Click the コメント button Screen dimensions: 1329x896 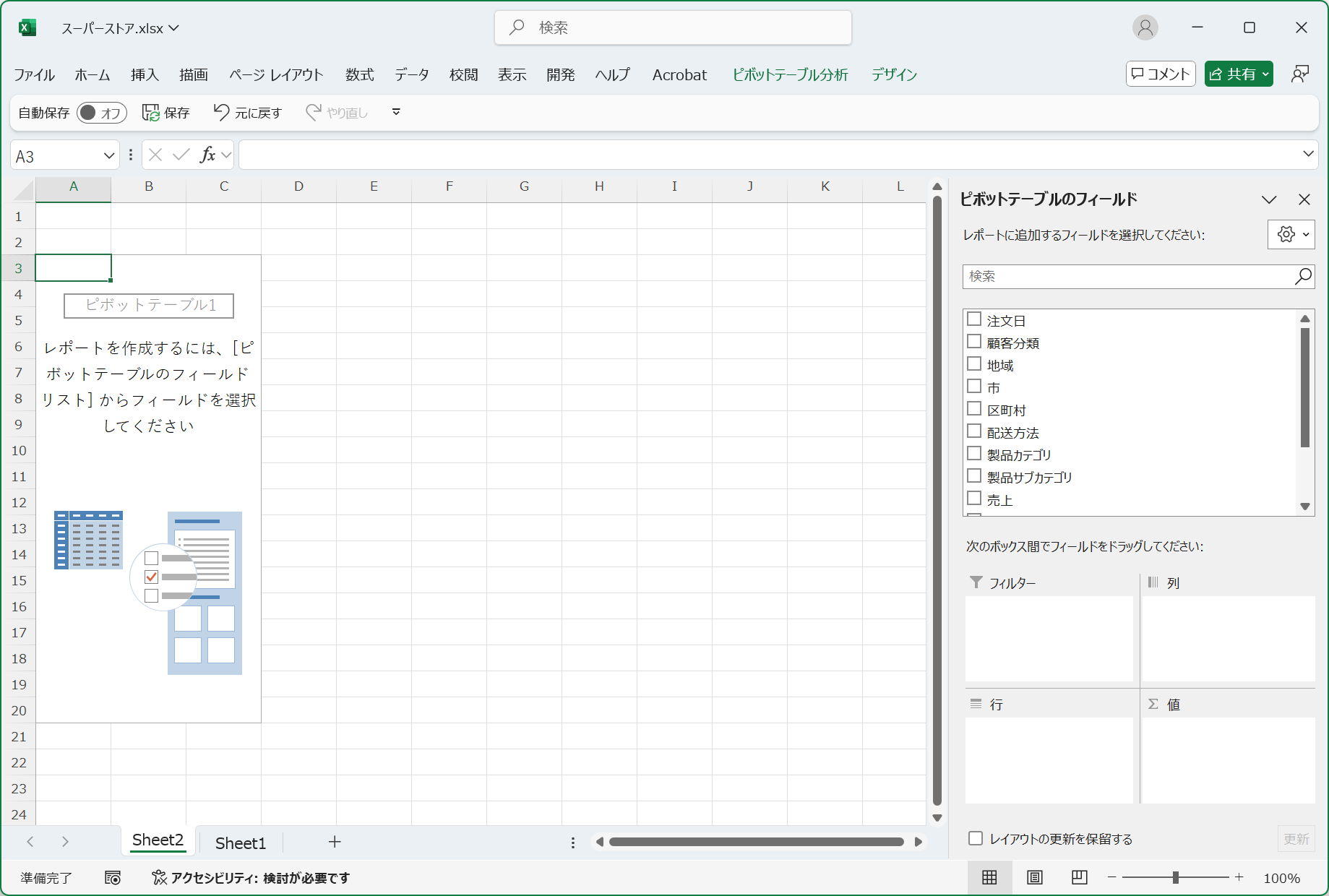(1161, 74)
